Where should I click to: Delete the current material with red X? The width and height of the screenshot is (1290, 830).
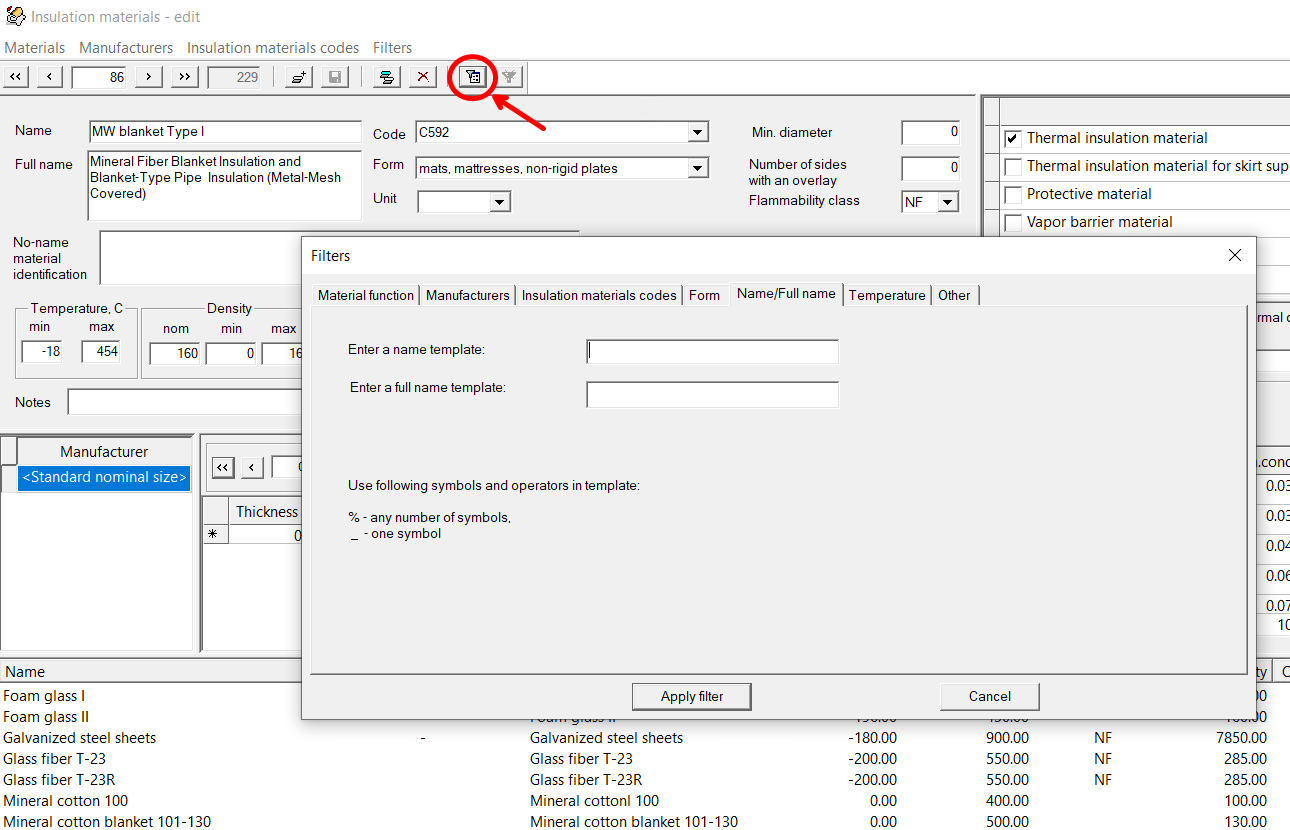point(423,77)
